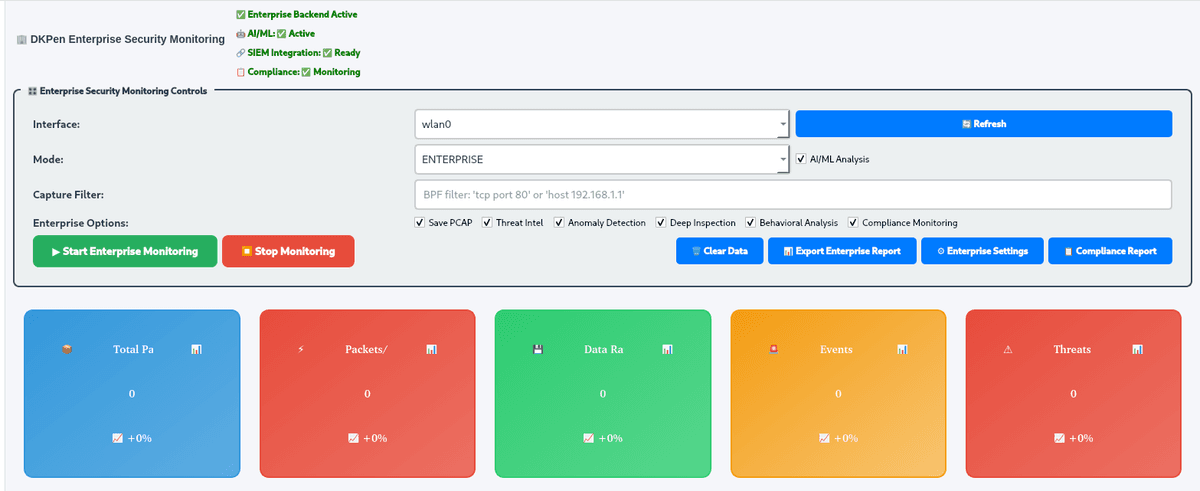Click the package icon on Total Packets card
The width and height of the screenshot is (1200, 491).
click(x=67, y=350)
